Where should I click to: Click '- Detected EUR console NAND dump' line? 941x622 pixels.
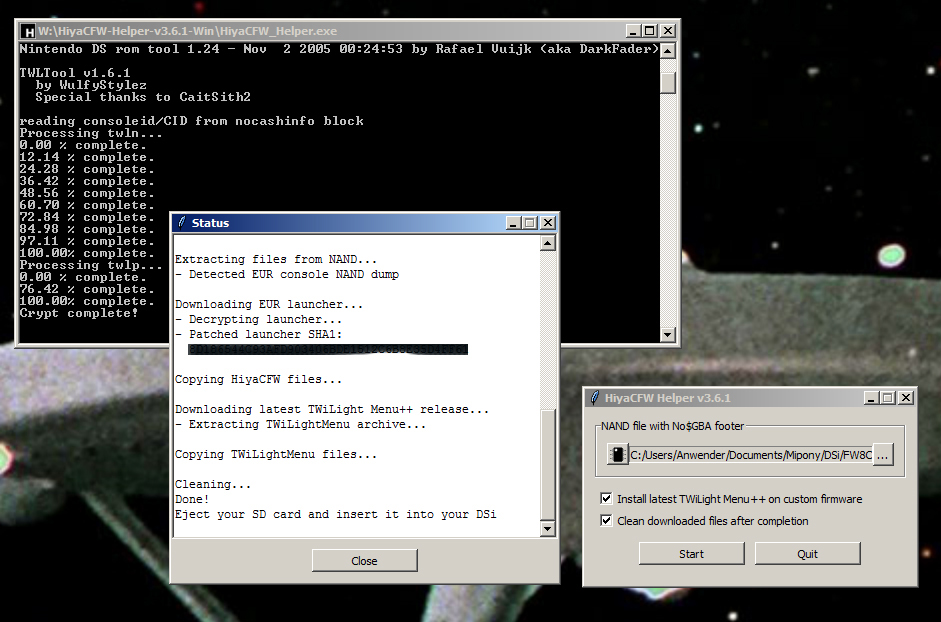(287, 274)
